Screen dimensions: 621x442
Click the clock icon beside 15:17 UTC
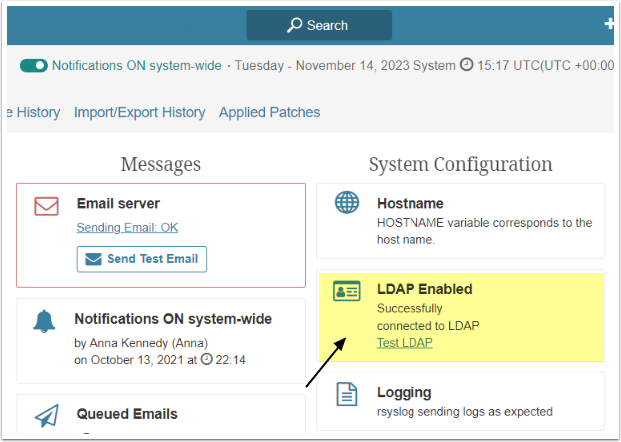466,64
